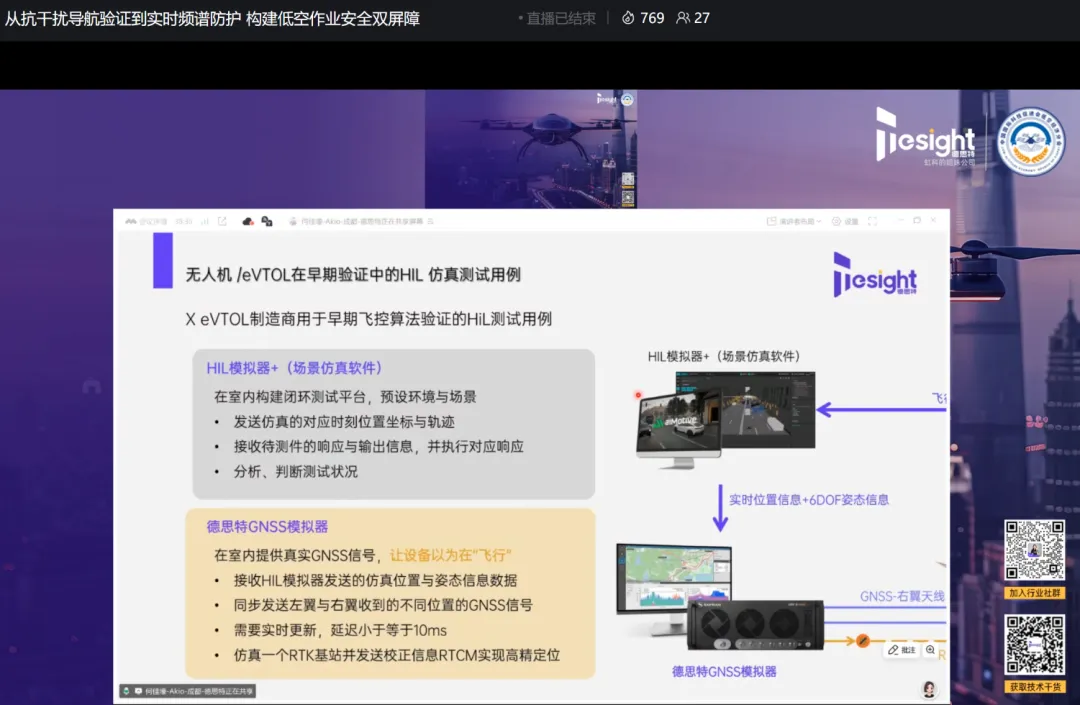The width and height of the screenshot is (1080, 705).
Task: Click the keyboard shortcut icon beside cloud recording
Action: 268,219
